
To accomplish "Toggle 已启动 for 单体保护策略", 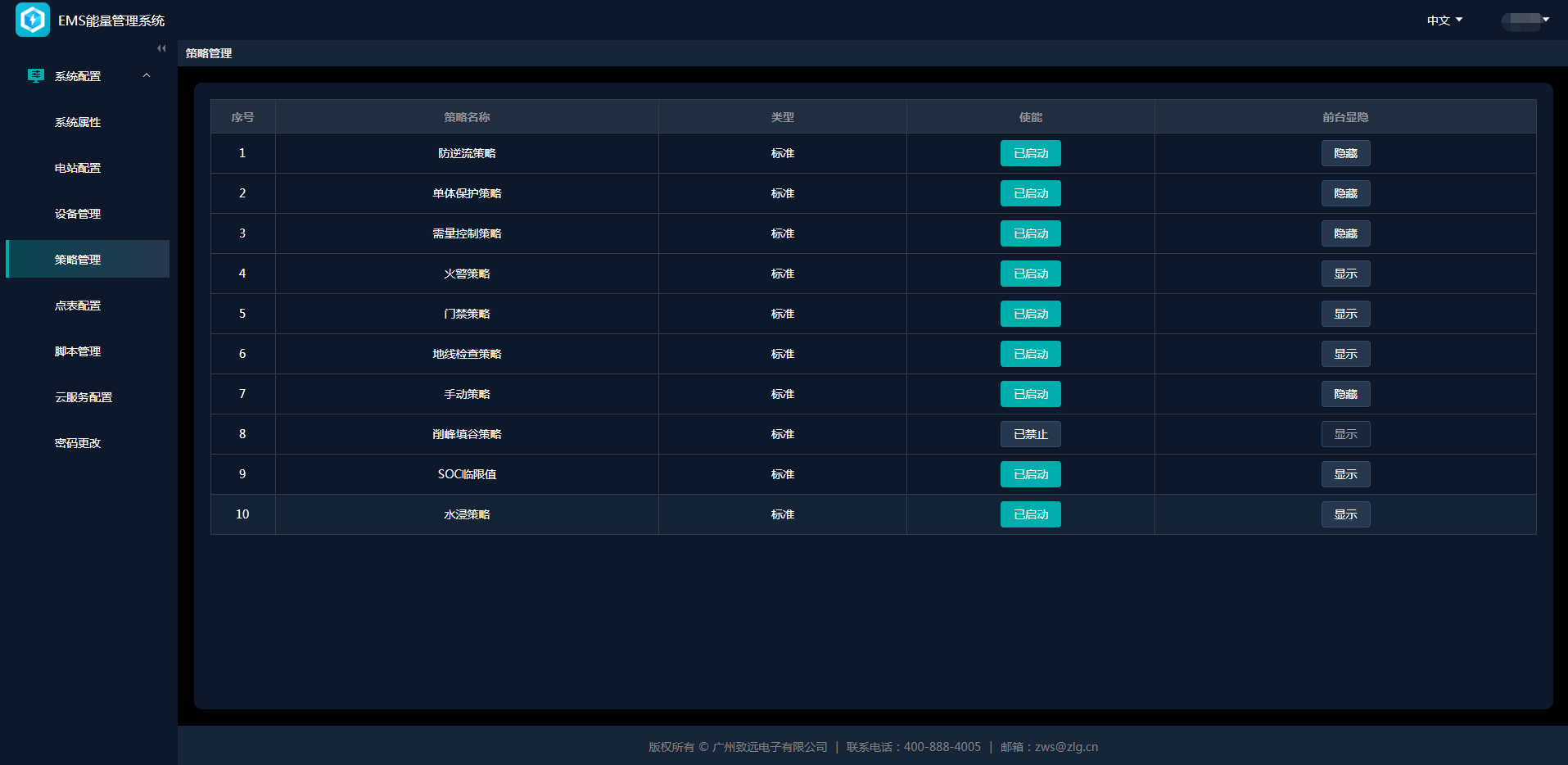I will point(1031,193).
